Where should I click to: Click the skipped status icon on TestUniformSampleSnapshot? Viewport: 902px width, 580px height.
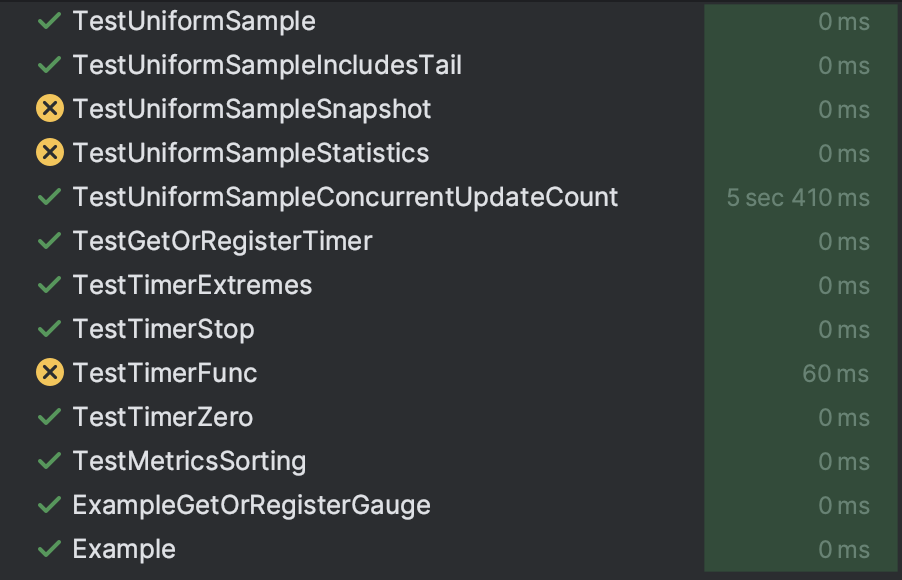49,108
